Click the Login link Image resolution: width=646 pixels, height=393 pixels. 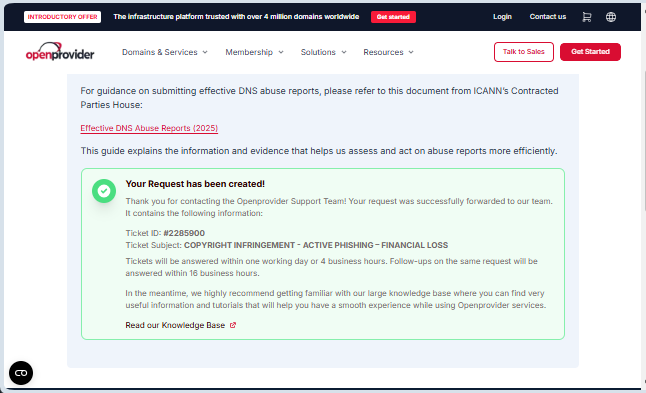tap(502, 17)
